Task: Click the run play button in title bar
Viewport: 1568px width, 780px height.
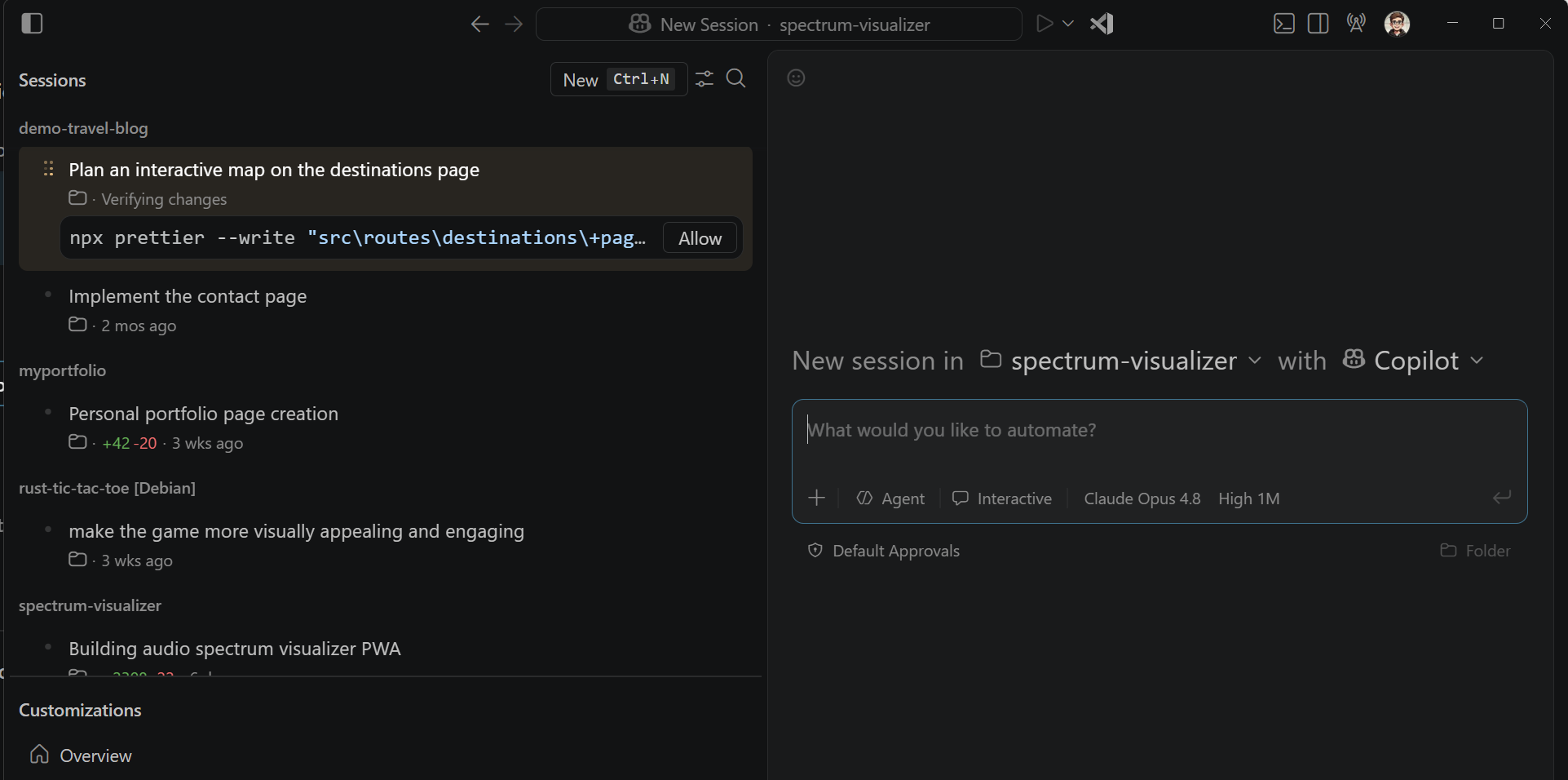Action: (1044, 24)
